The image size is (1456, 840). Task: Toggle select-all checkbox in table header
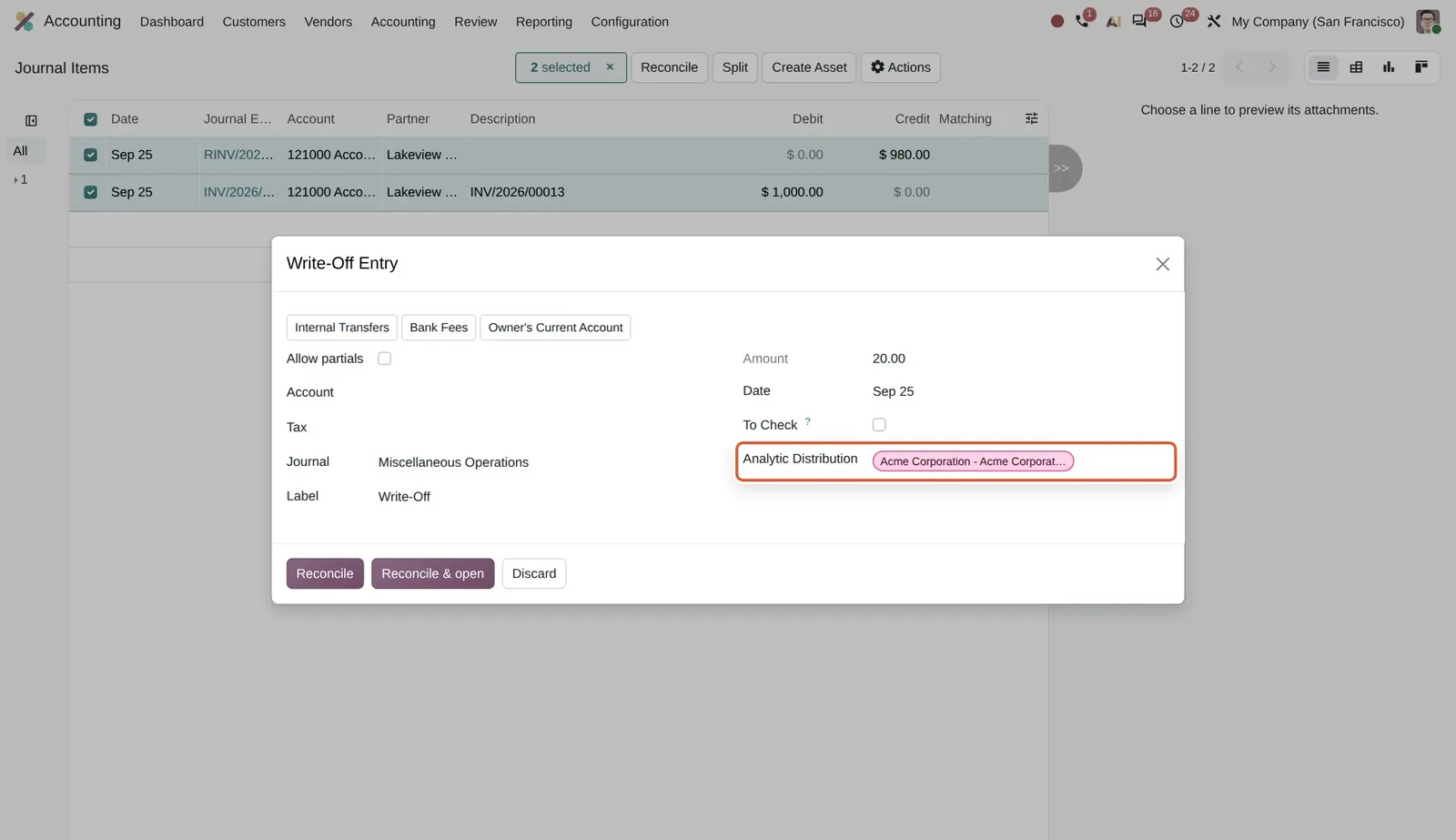90,119
